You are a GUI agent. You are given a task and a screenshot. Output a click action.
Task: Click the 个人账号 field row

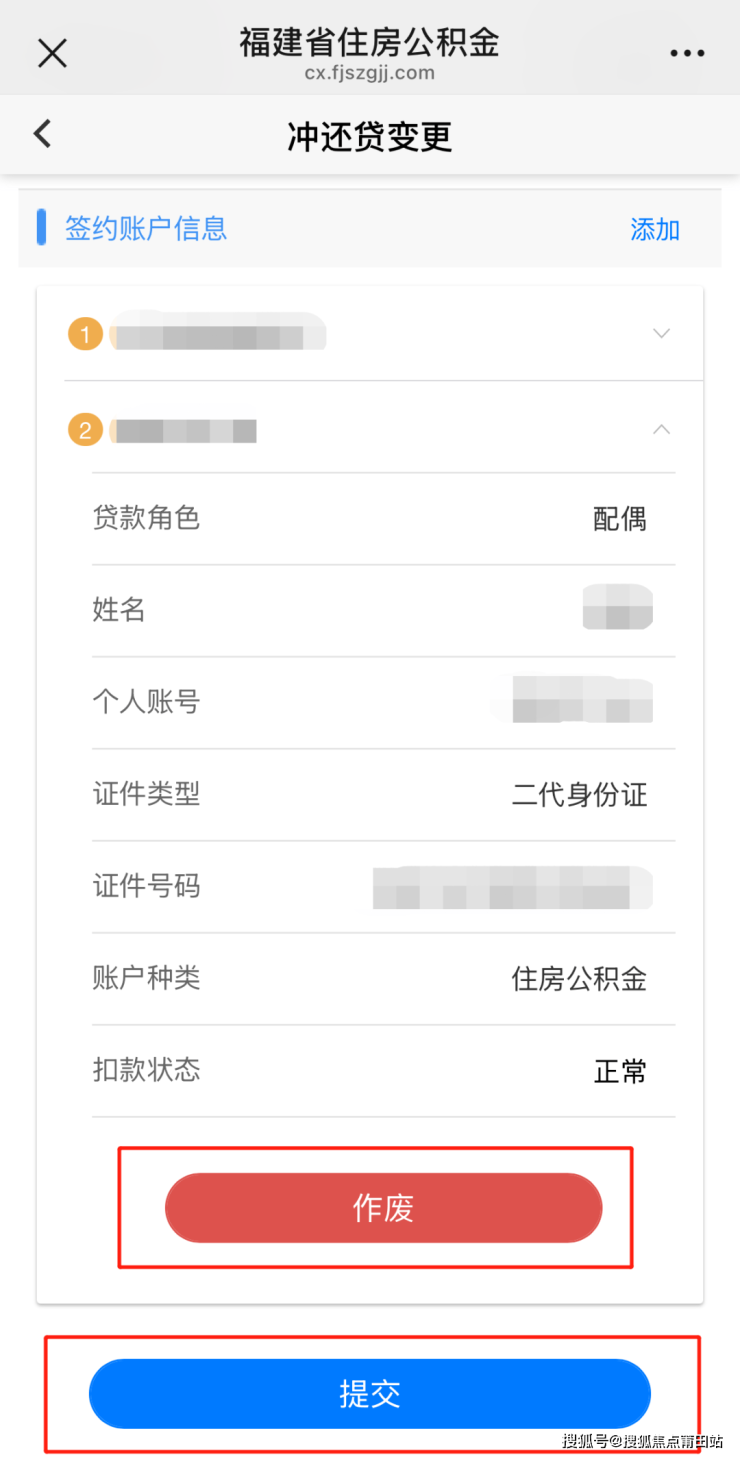(x=383, y=701)
